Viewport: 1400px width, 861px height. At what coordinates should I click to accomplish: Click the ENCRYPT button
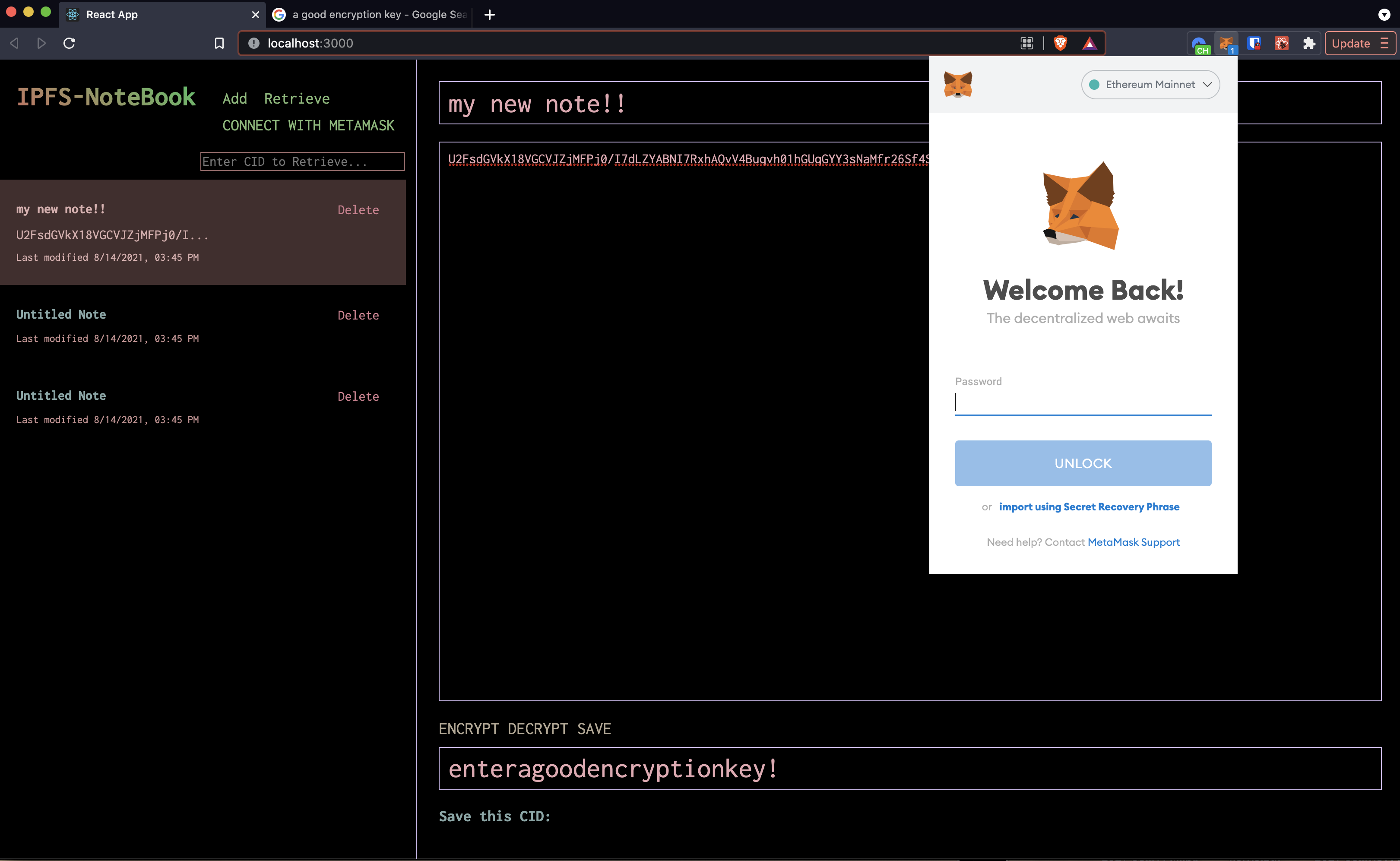pyautogui.click(x=469, y=728)
